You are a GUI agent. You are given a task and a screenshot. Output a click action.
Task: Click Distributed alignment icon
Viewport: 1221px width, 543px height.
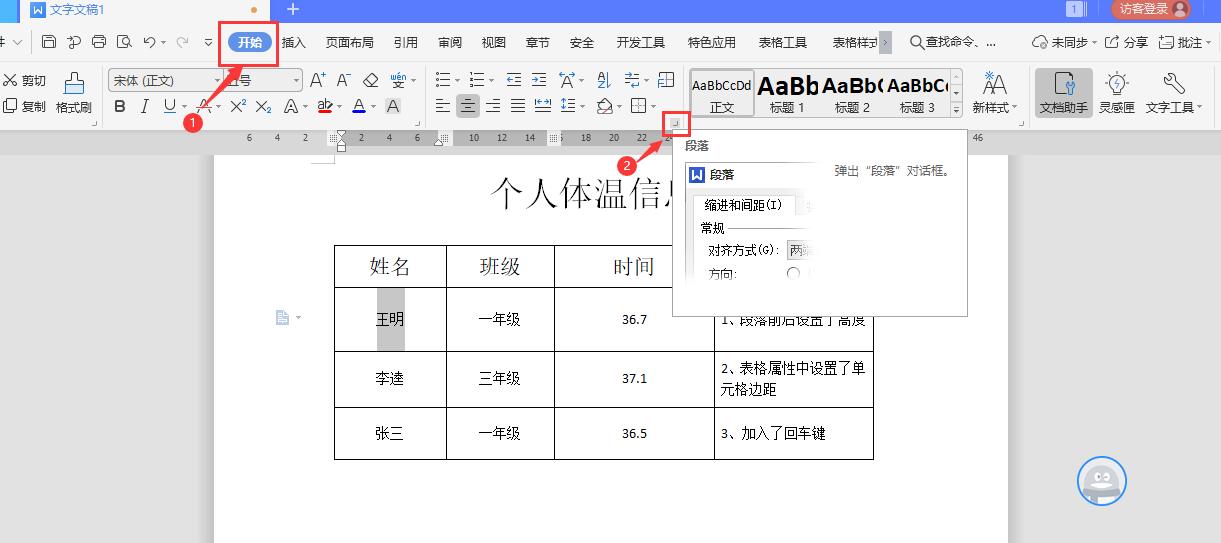point(543,106)
